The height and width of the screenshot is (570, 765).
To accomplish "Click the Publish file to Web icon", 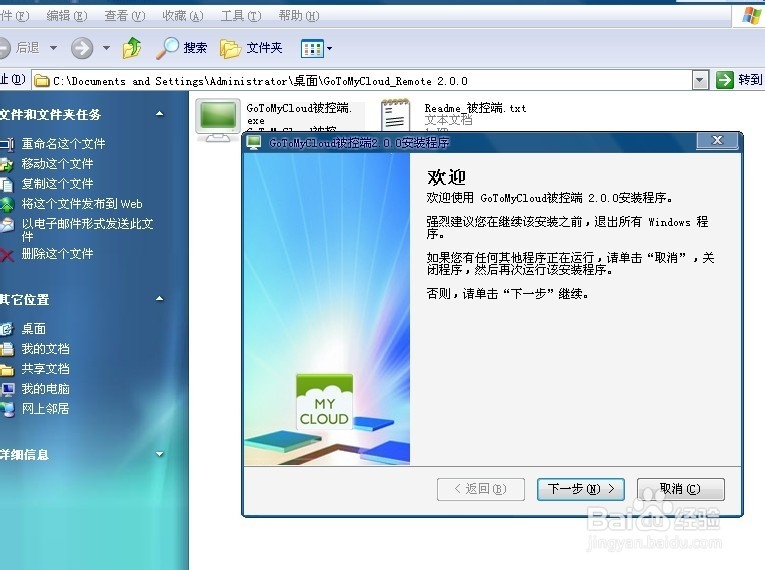I will [7, 204].
